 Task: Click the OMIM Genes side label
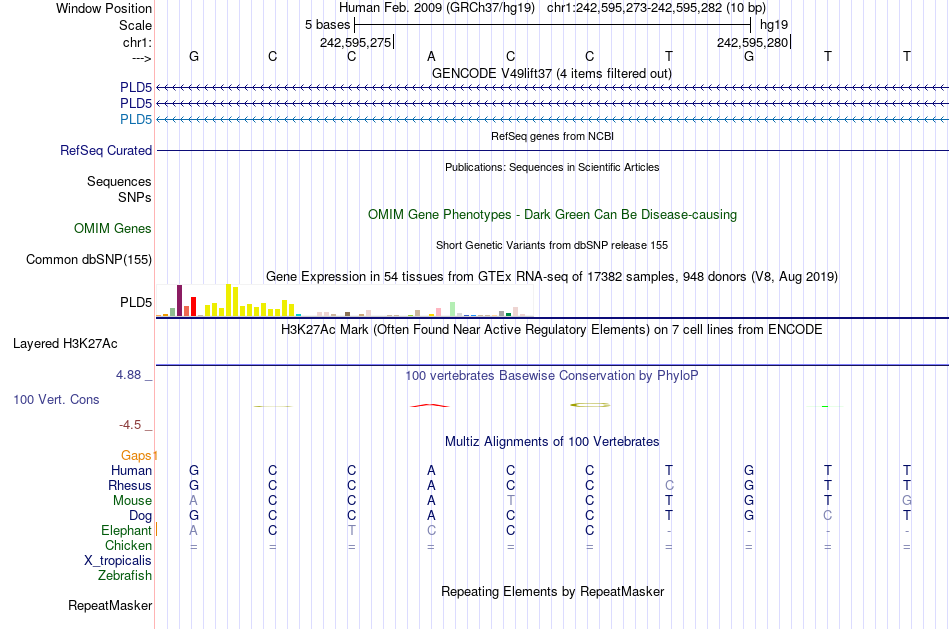pos(113,228)
